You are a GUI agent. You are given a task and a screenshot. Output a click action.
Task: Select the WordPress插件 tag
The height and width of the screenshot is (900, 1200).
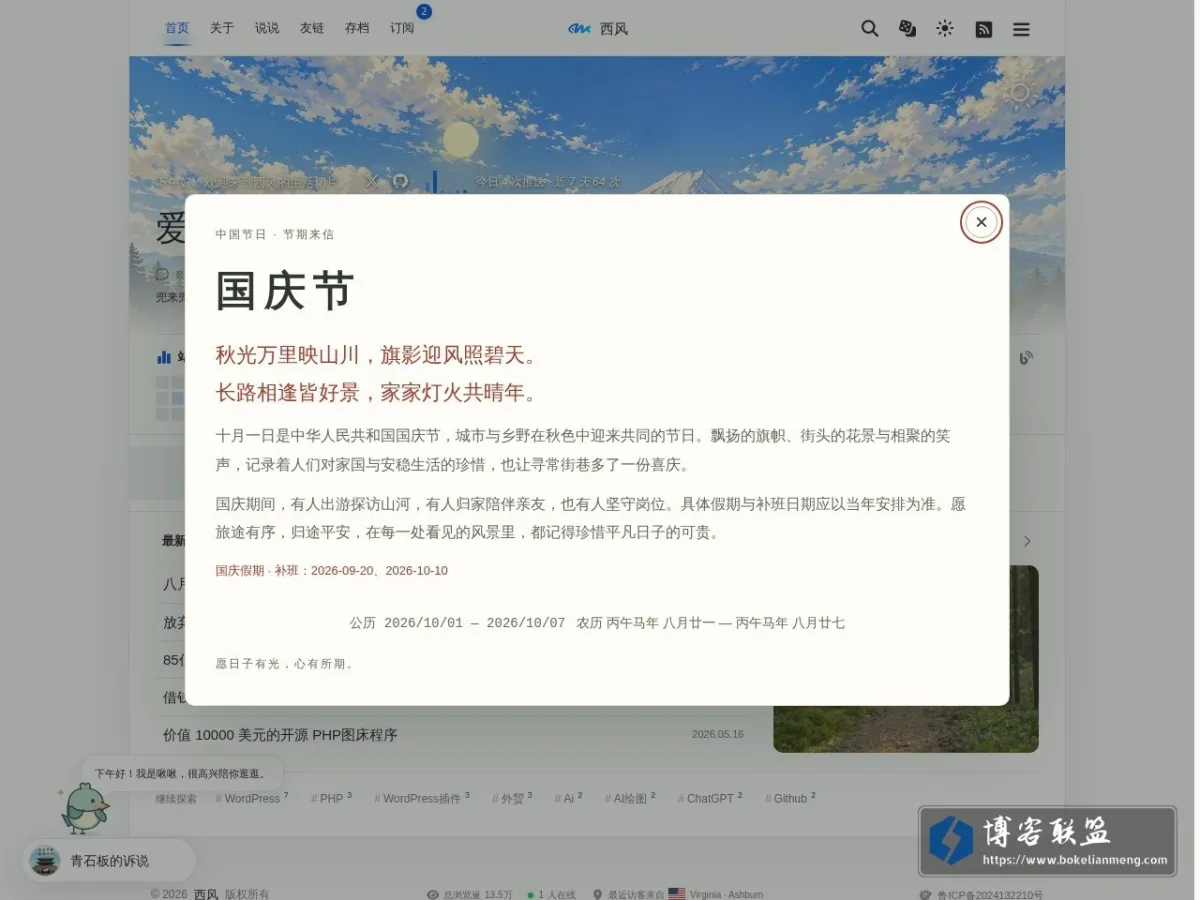(x=422, y=798)
